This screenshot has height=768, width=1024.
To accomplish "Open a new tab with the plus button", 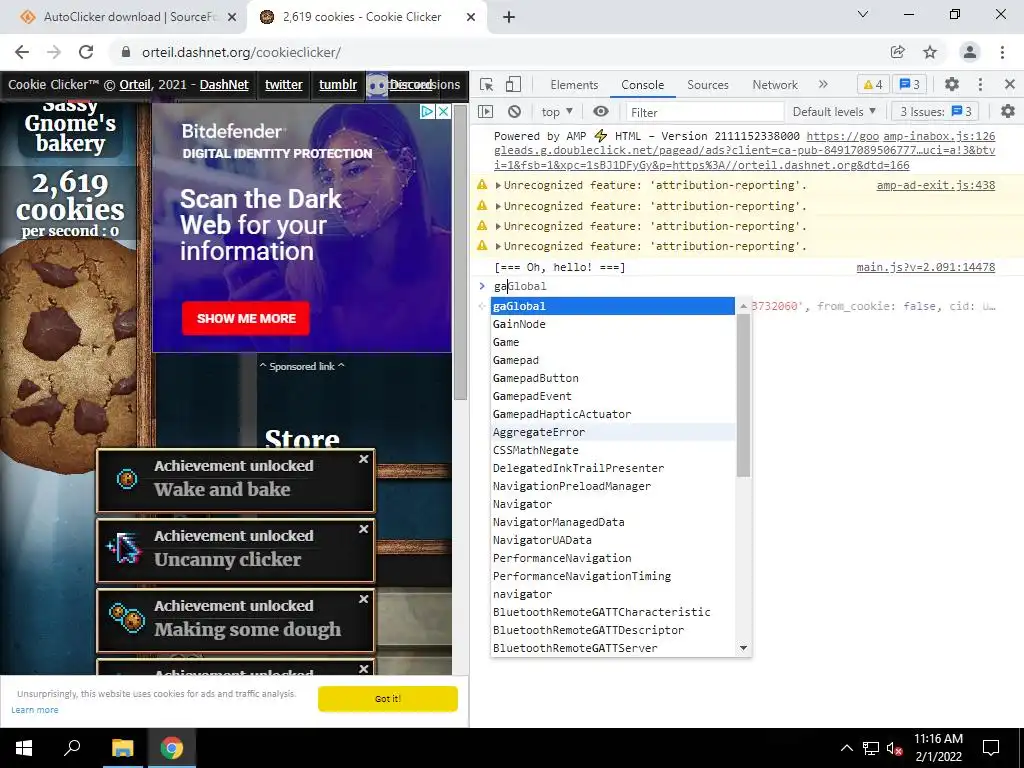I will coord(509,17).
